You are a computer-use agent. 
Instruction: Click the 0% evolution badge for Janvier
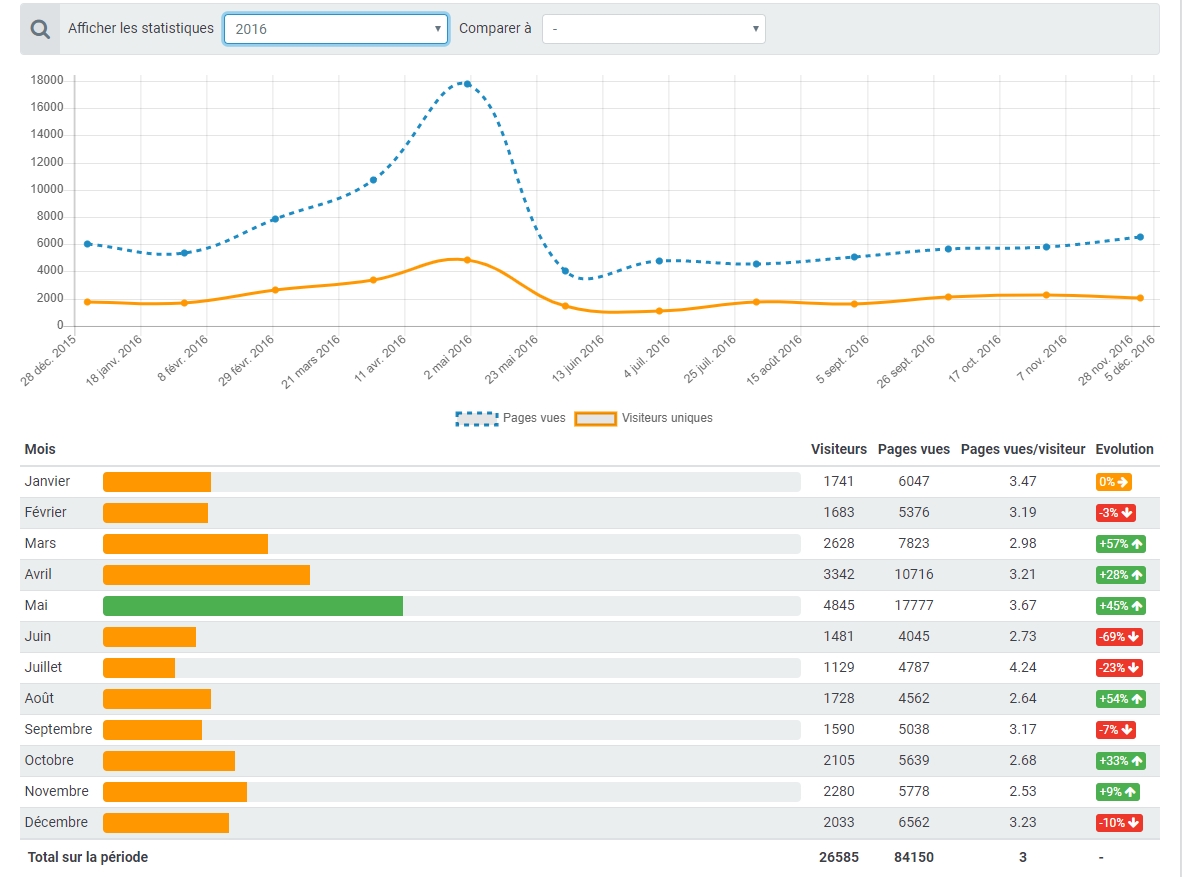click(1113, 482)
